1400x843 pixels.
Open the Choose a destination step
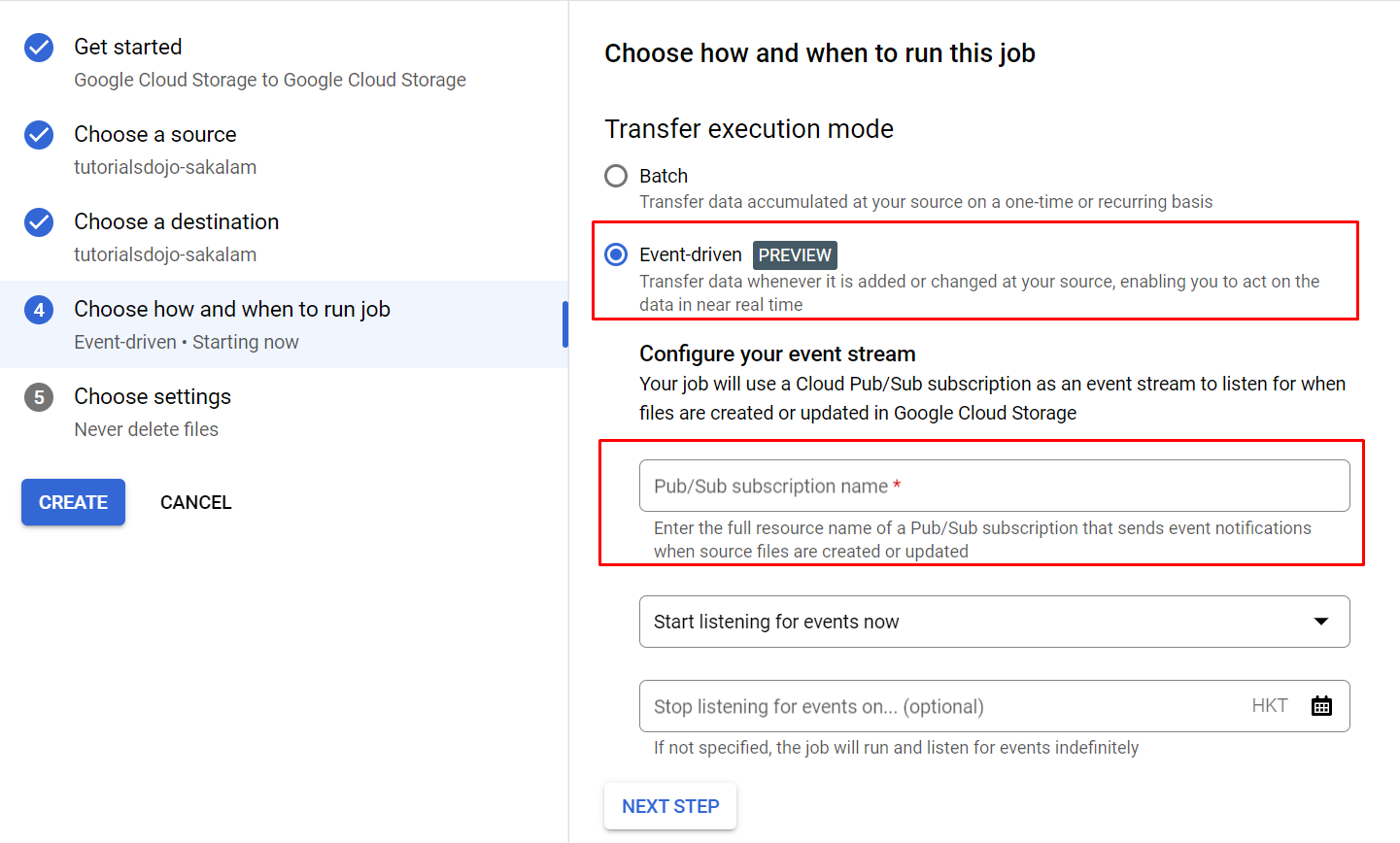click(x=177, y=222)
